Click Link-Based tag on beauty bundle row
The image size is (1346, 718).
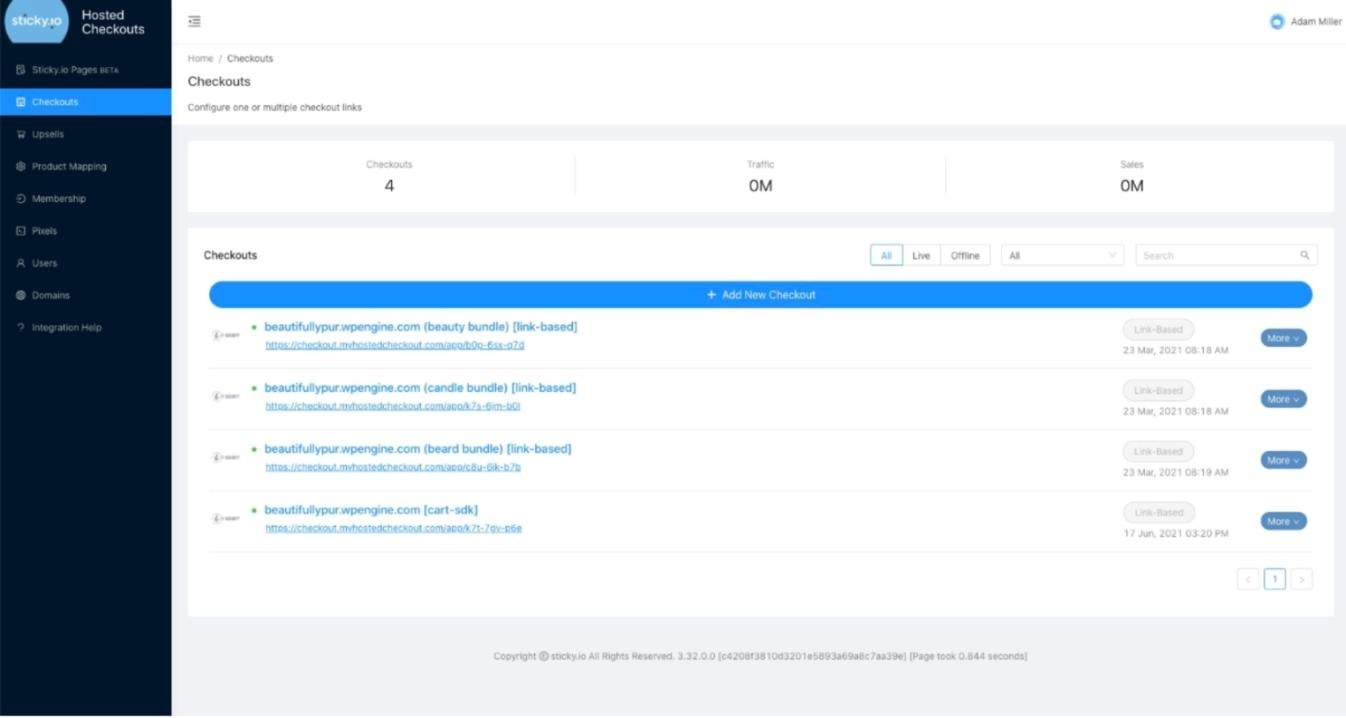coord(1158,330)
